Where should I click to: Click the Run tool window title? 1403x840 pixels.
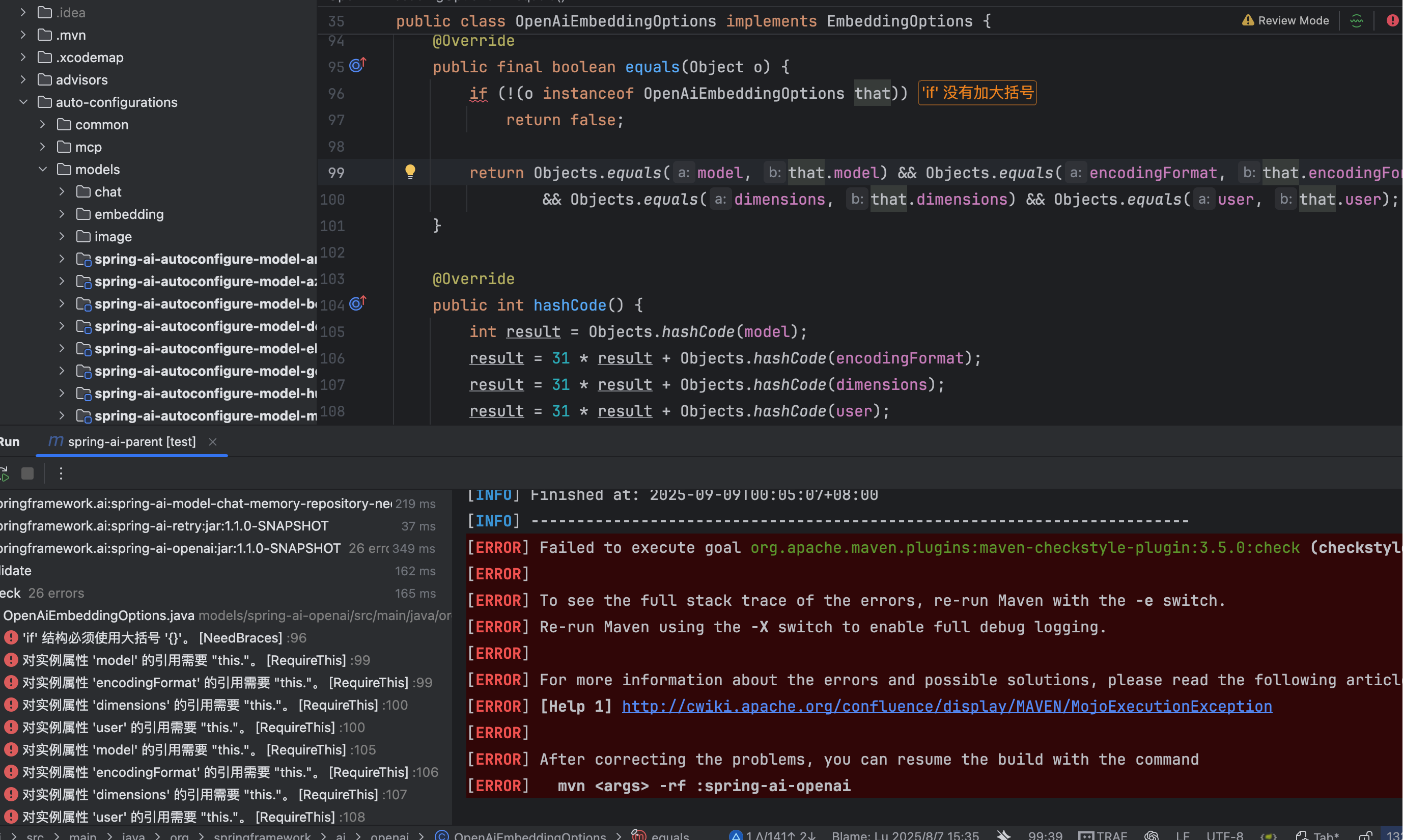(10, 441)
